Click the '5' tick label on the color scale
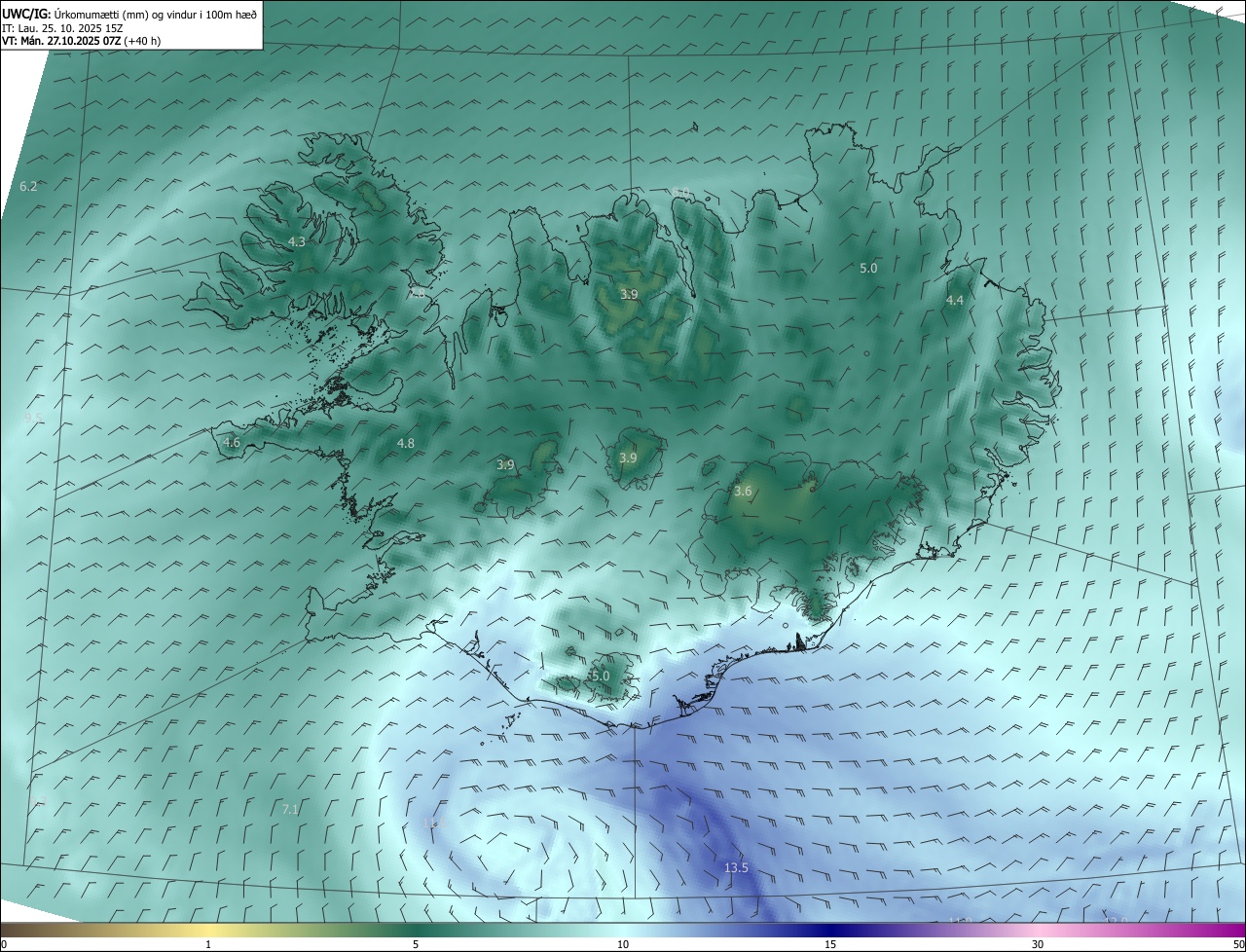 [x=416, y=944]
